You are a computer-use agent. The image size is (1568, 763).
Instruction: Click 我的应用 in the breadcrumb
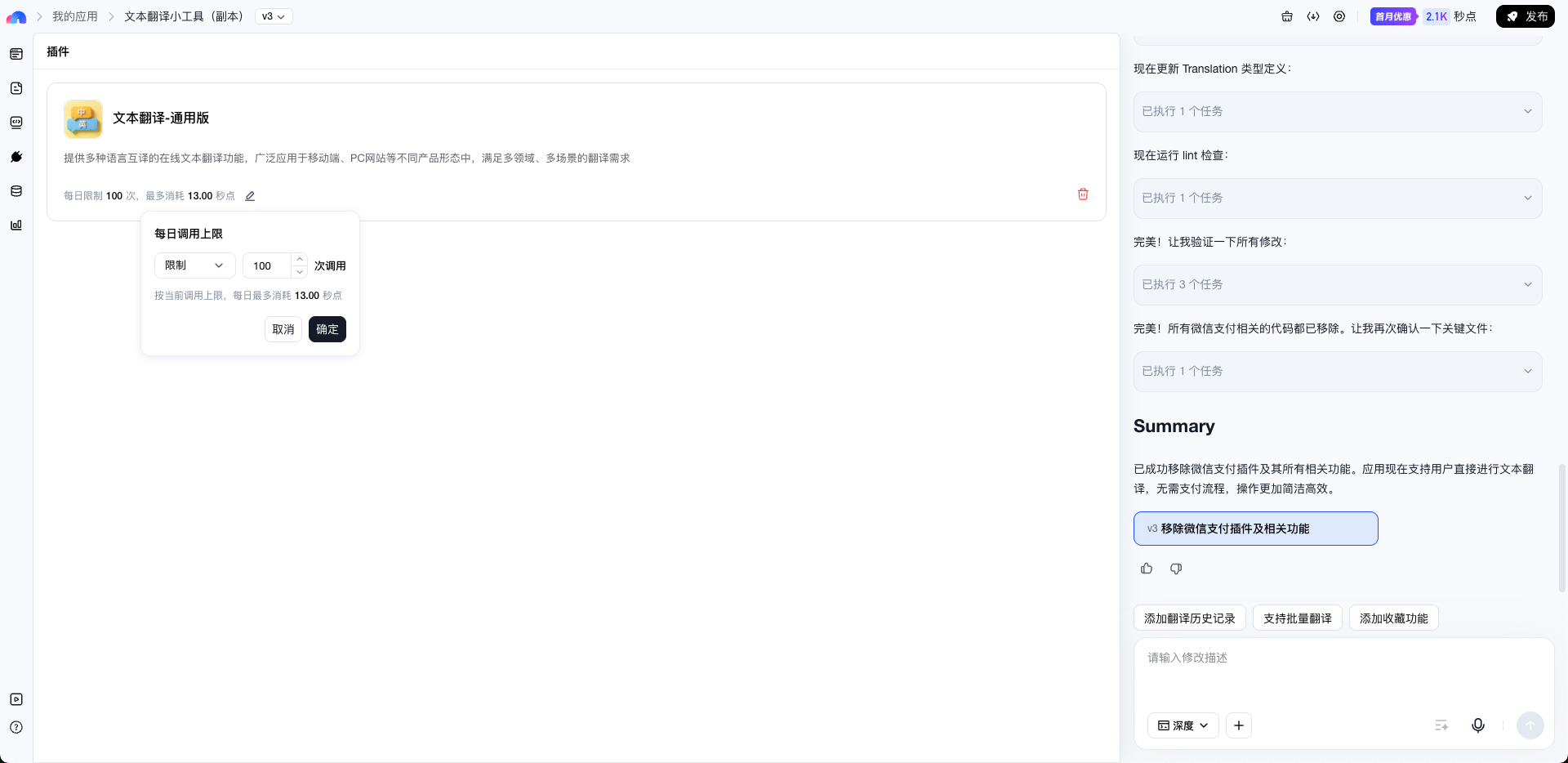75,16
